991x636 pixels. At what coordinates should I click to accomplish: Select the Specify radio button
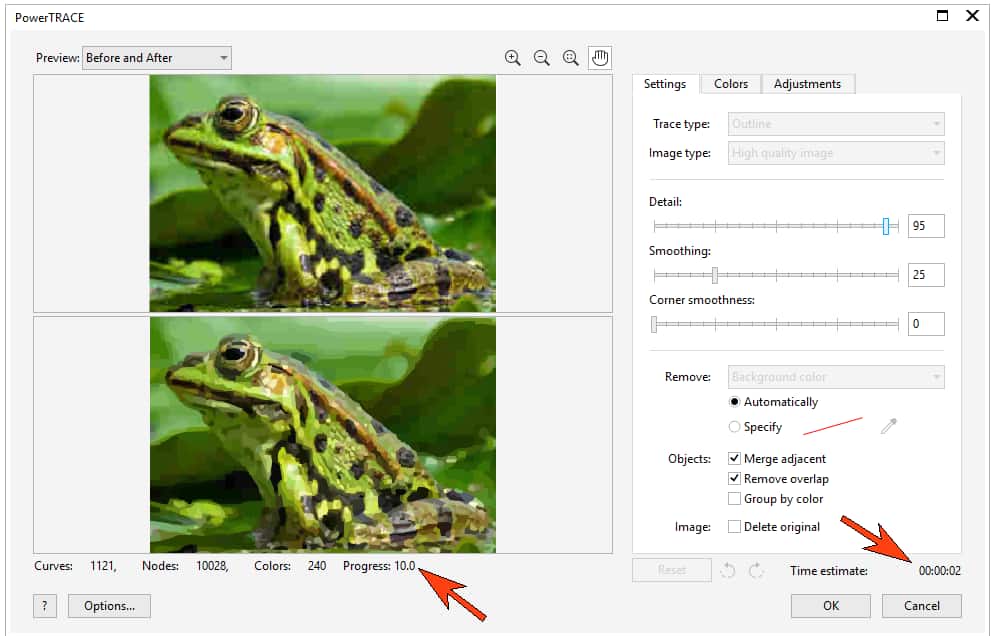733,426
